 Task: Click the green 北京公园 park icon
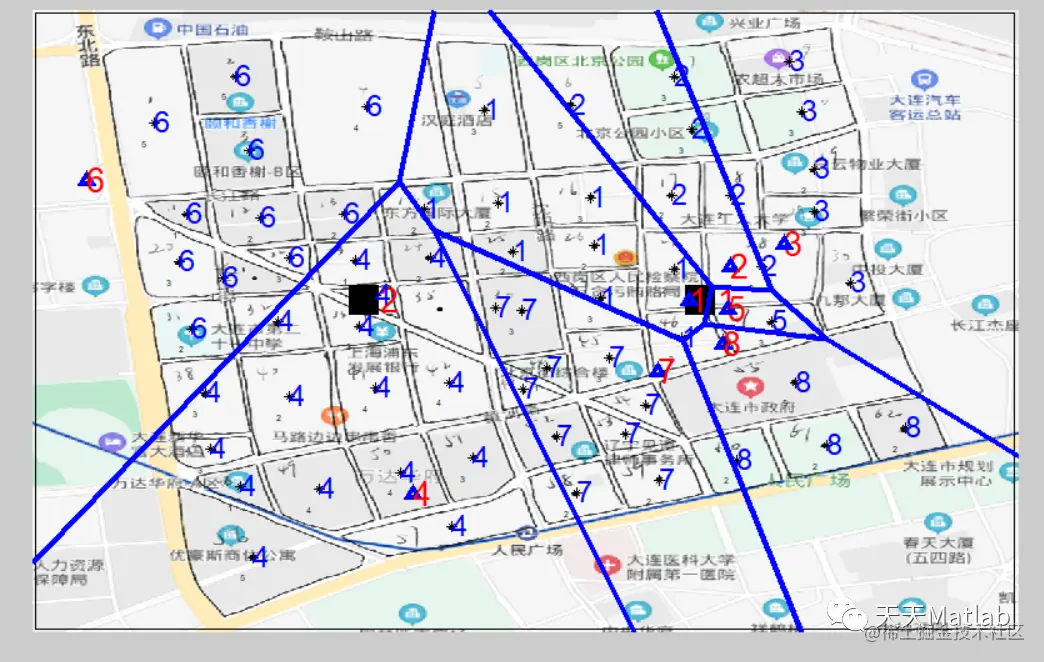[x=661, y=60]
